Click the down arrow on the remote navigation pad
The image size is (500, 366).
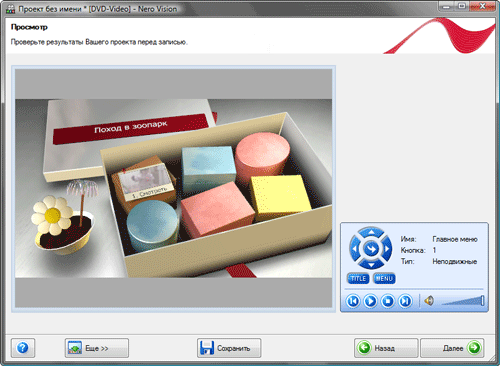[x=371, y=265]
